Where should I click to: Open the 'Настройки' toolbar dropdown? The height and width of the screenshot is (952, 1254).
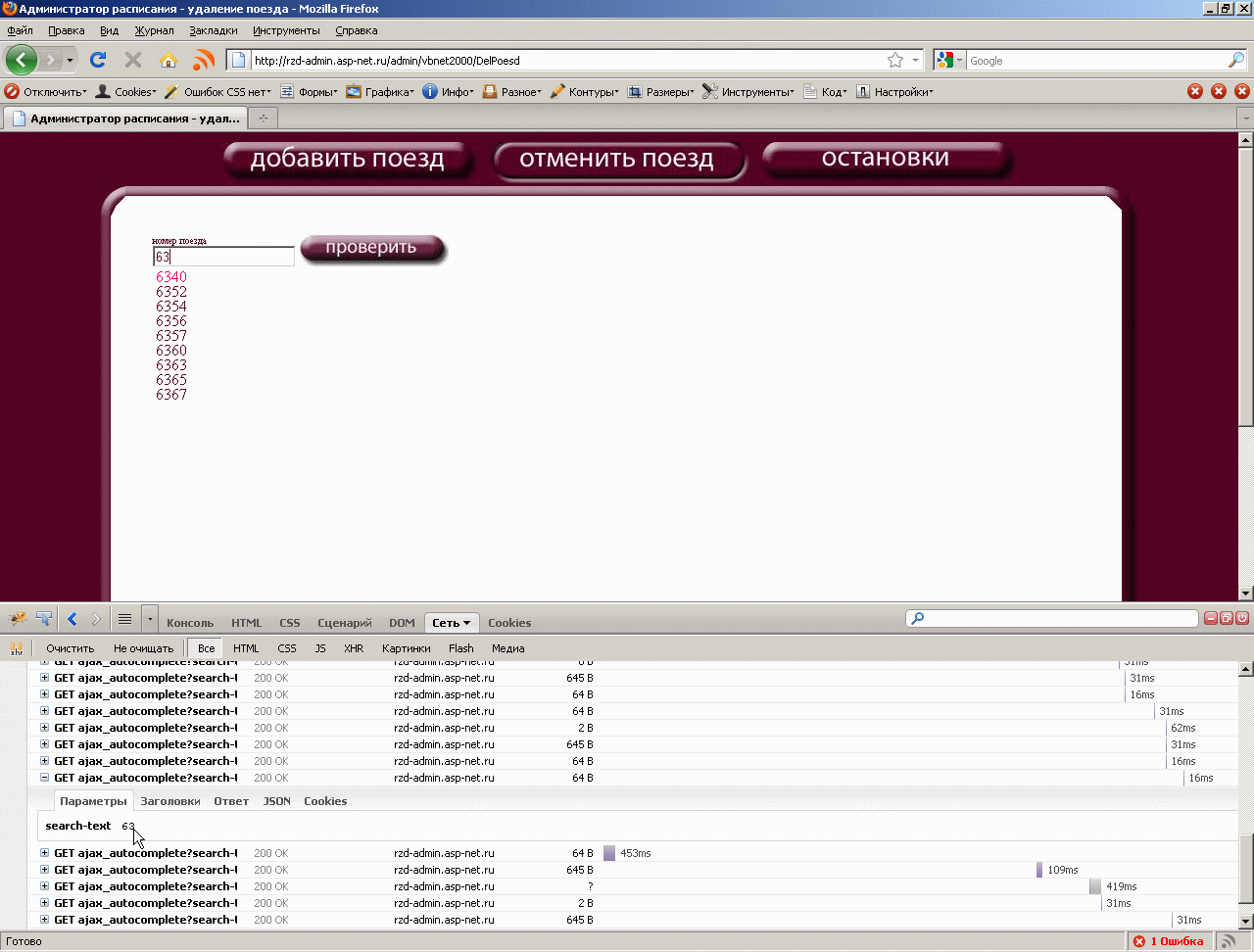(x=894, y=91)
